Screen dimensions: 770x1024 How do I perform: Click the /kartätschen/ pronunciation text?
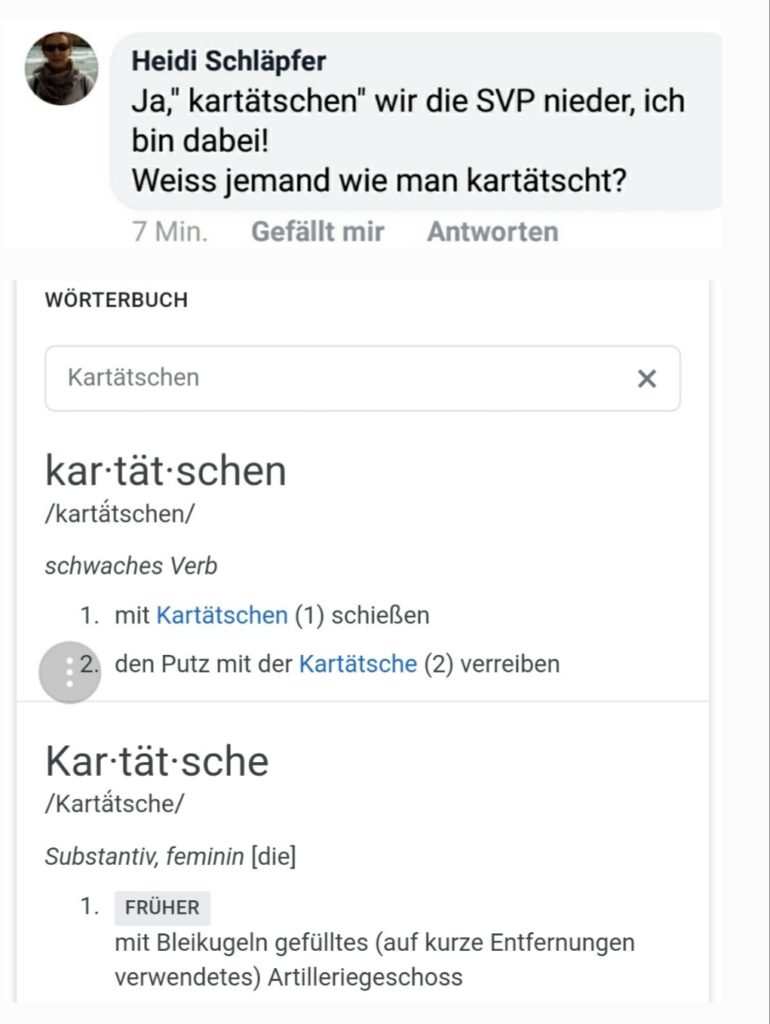pyautogui.click(x=120, y=513)
